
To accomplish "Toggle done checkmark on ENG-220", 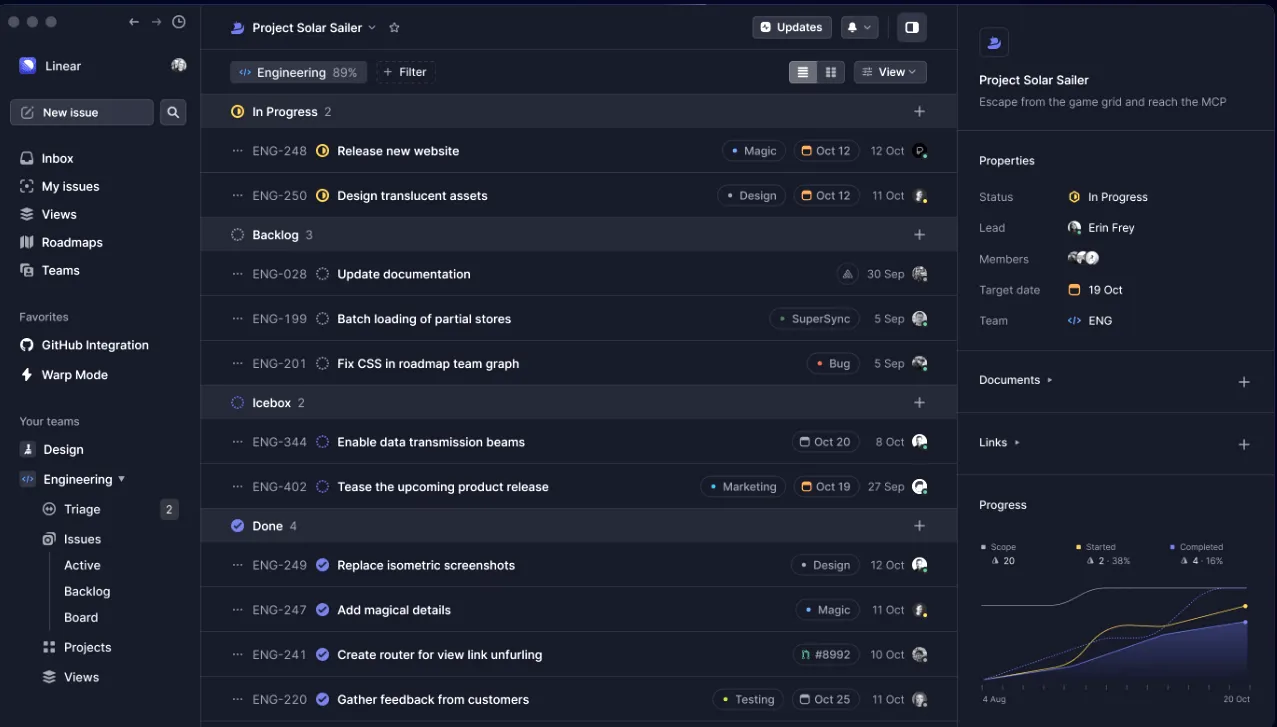I will (x=322, y=700).
